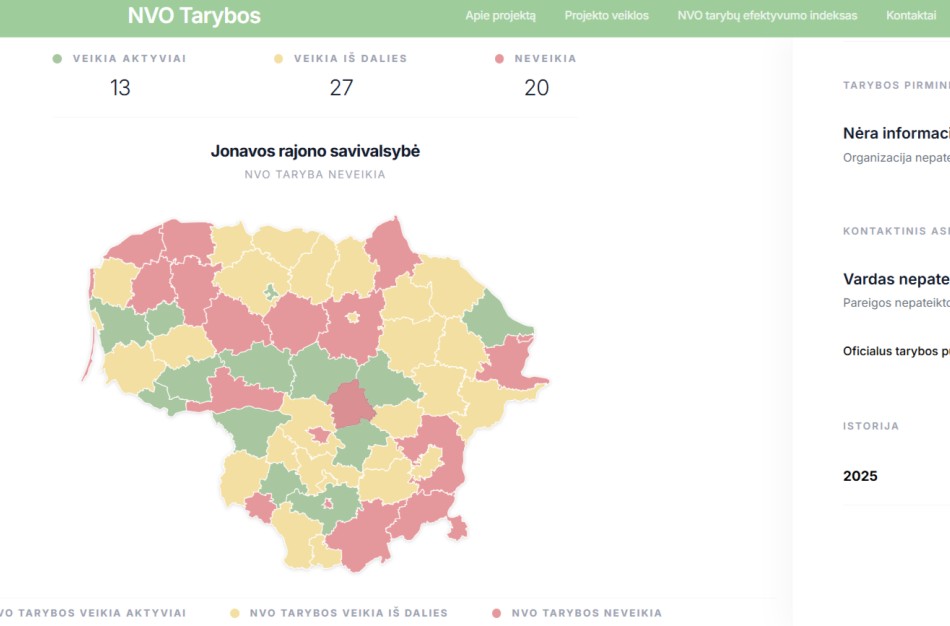Open the Projekto veiklos menu item

tap(607, 16)
